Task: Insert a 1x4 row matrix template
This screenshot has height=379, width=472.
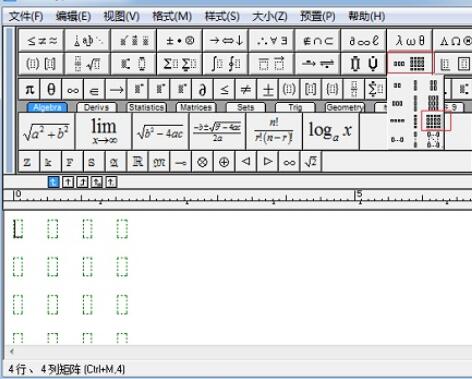Action: 397,121
